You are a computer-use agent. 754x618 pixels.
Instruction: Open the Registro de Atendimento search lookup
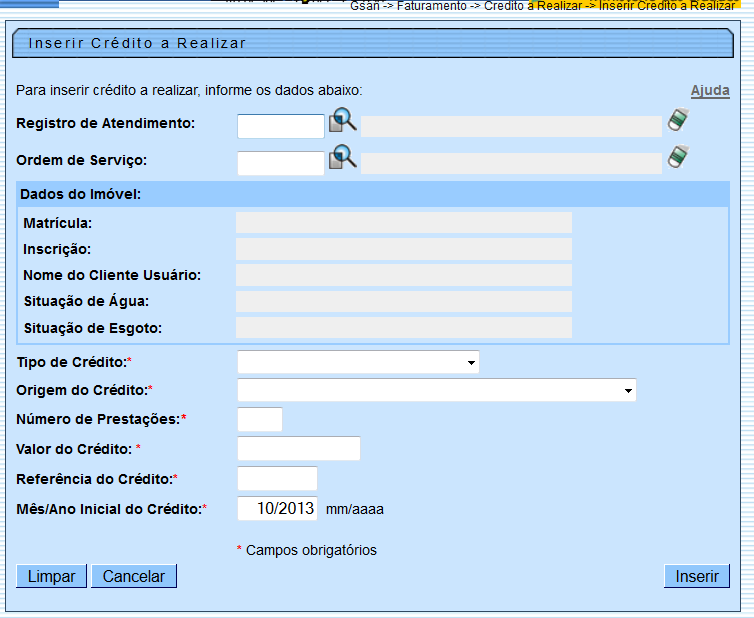(x=343, y=122)
